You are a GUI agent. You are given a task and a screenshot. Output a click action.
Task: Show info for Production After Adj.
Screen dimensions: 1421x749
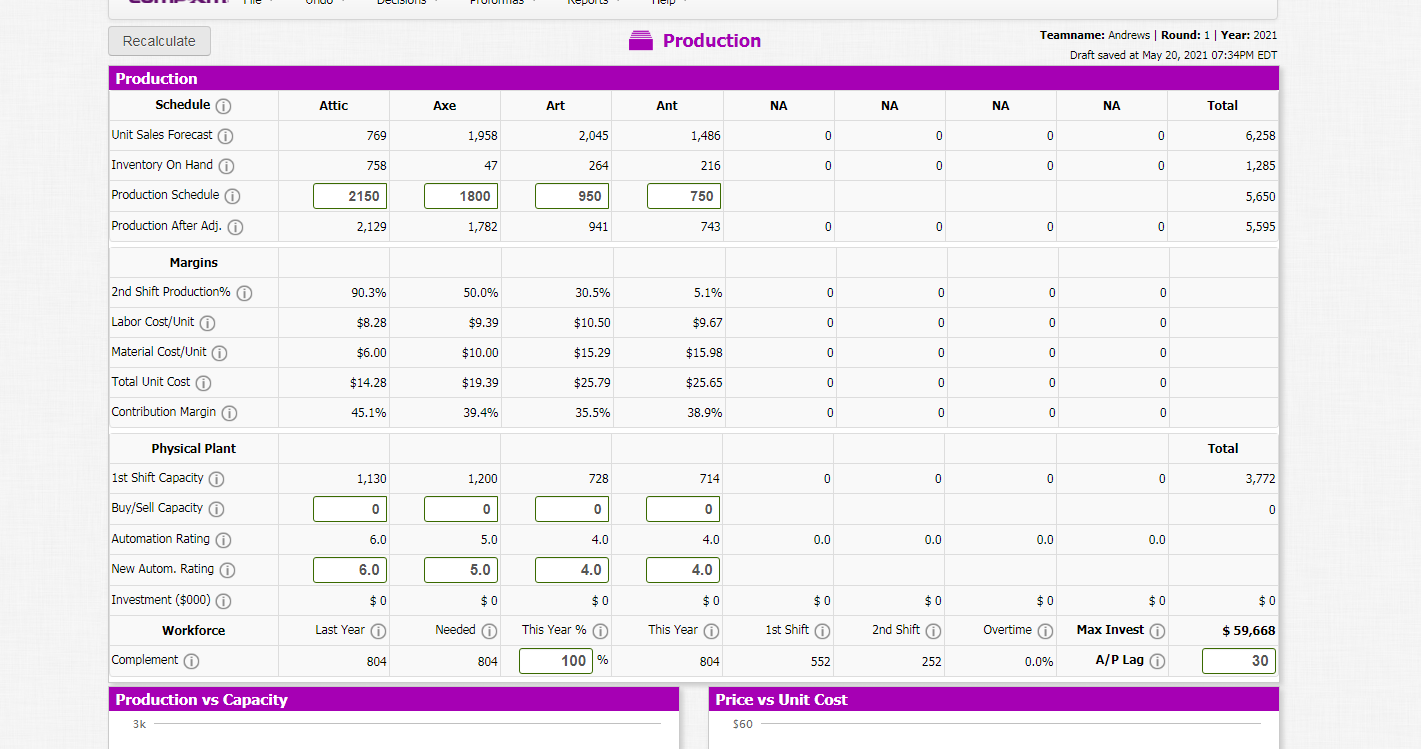point(236,227)
